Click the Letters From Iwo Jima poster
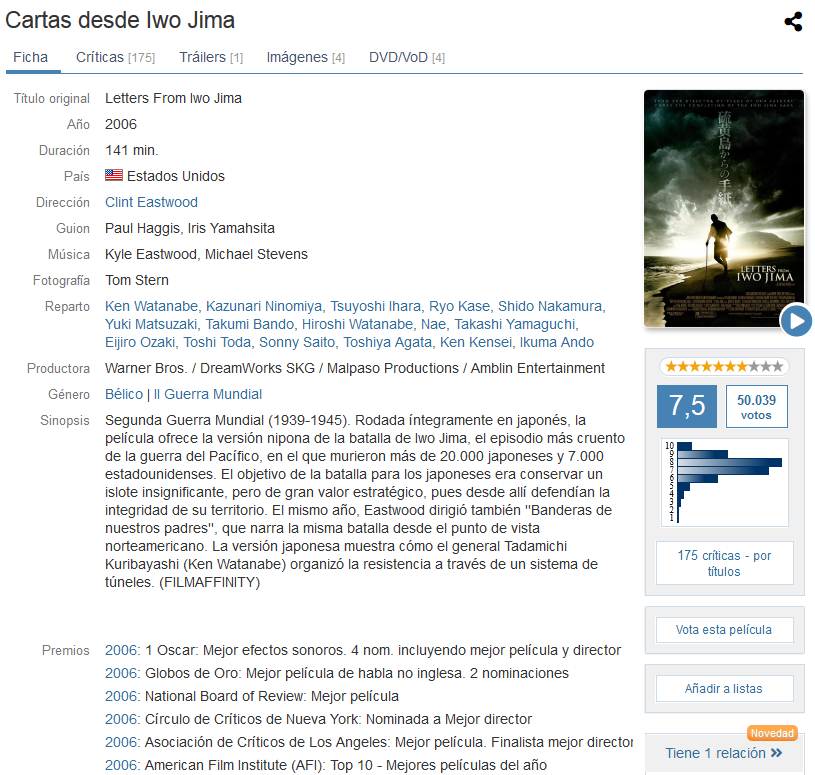The image size is (815, 775). [x=724, y=209]
